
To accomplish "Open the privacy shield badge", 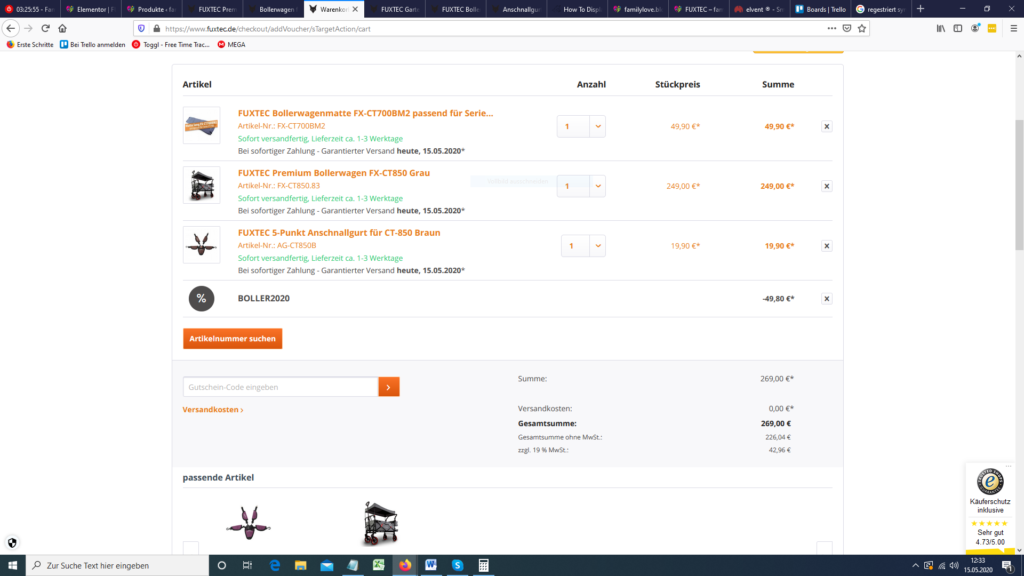I will click(x=12, y=543).
